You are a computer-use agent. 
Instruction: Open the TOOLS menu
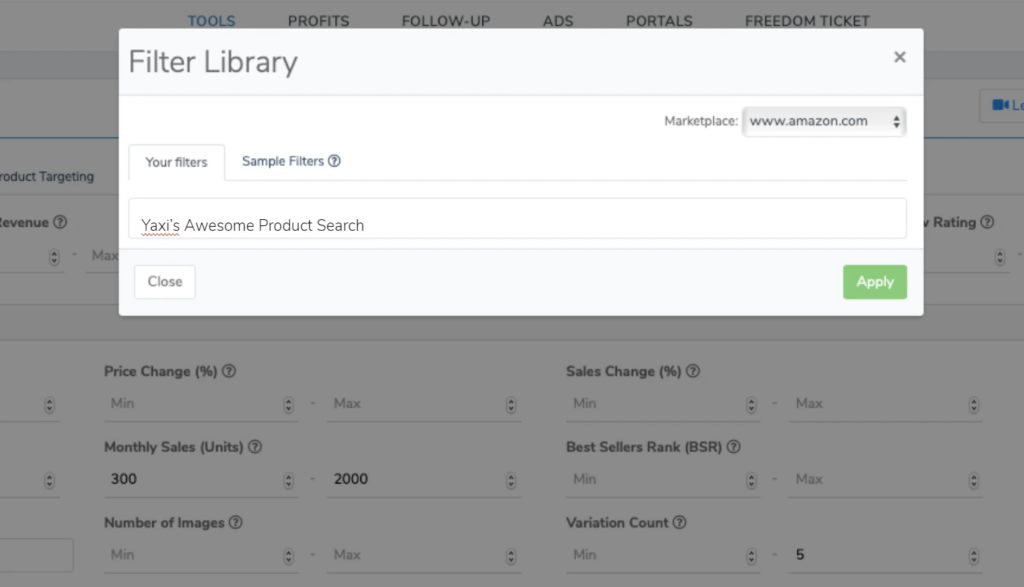211,20
